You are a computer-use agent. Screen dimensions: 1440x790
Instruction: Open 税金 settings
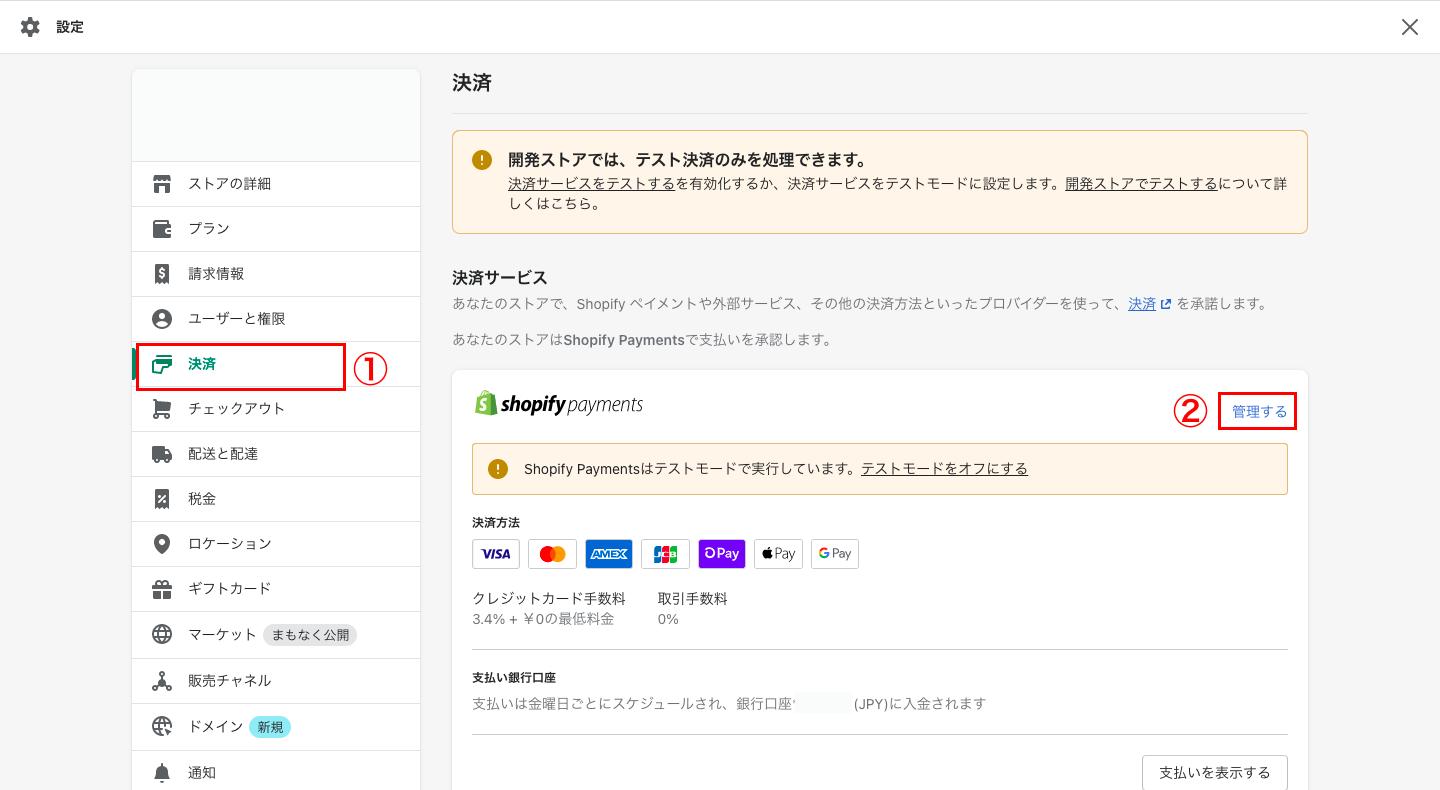(276, 499)
